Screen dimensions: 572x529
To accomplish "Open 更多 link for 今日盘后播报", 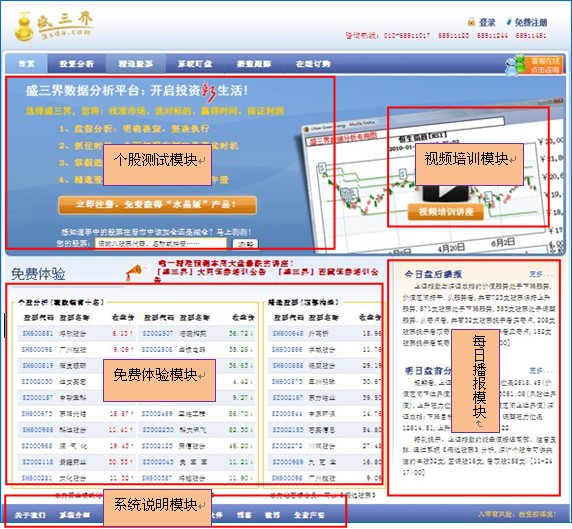I will pyautogui.click(x=541, y=274).
